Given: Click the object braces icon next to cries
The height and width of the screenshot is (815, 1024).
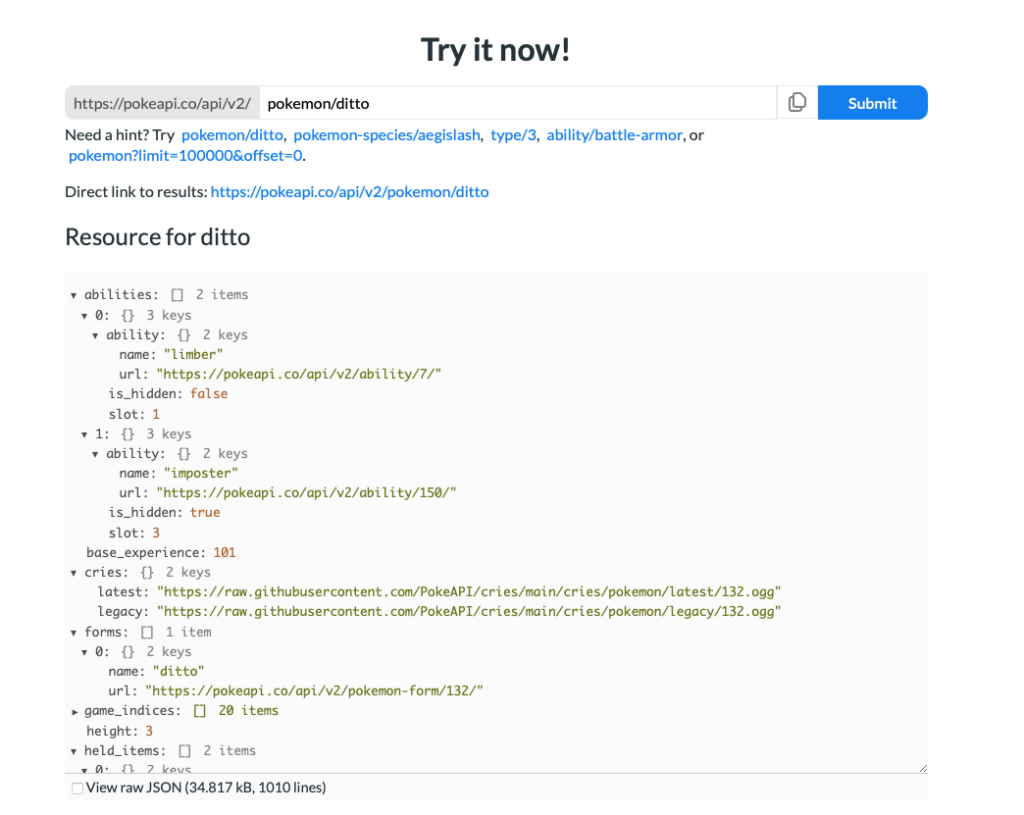Looking at the screenshot, I should point(147,573).
